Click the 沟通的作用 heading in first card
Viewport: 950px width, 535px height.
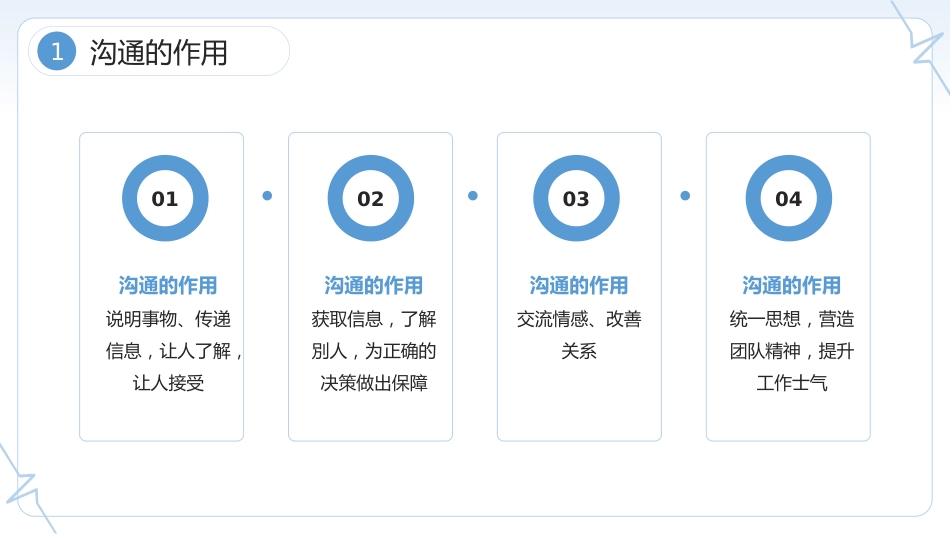point(168,285)
